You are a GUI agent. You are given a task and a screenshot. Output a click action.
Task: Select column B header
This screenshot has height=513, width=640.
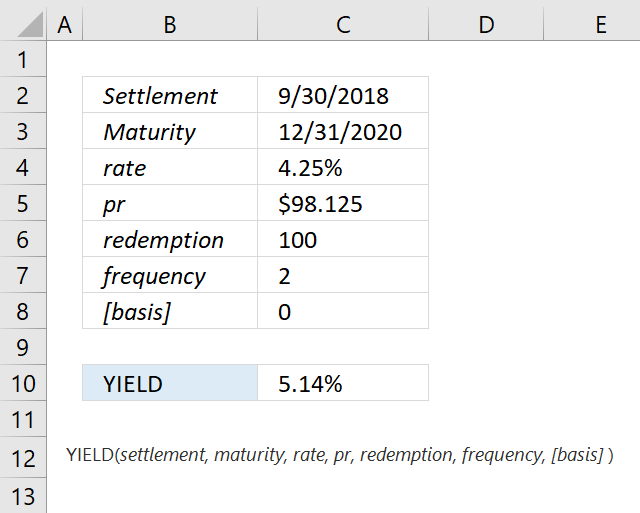[170, 24]
